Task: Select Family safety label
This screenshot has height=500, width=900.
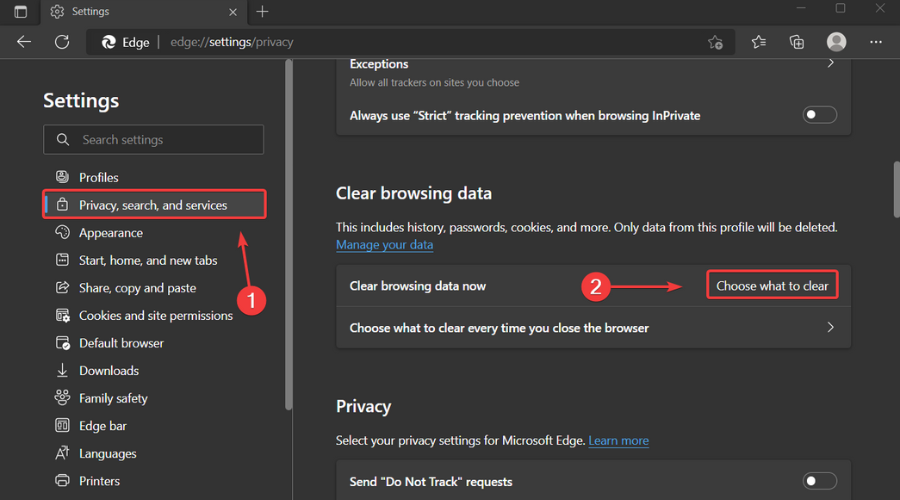Action: (x=113, y=398)
